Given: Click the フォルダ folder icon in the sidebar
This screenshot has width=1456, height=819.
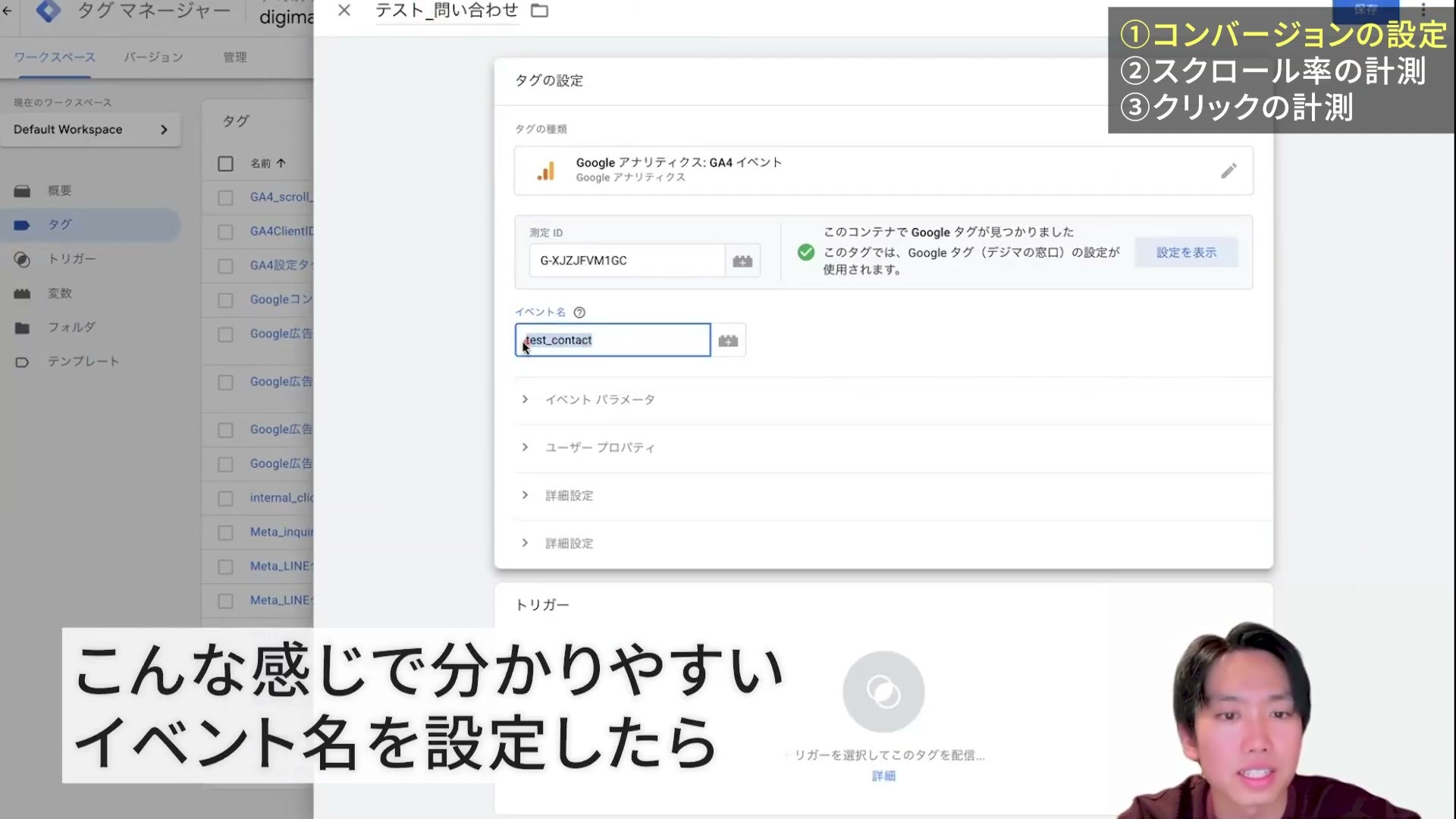Looking at the screenshot, I should pos(22,328).
